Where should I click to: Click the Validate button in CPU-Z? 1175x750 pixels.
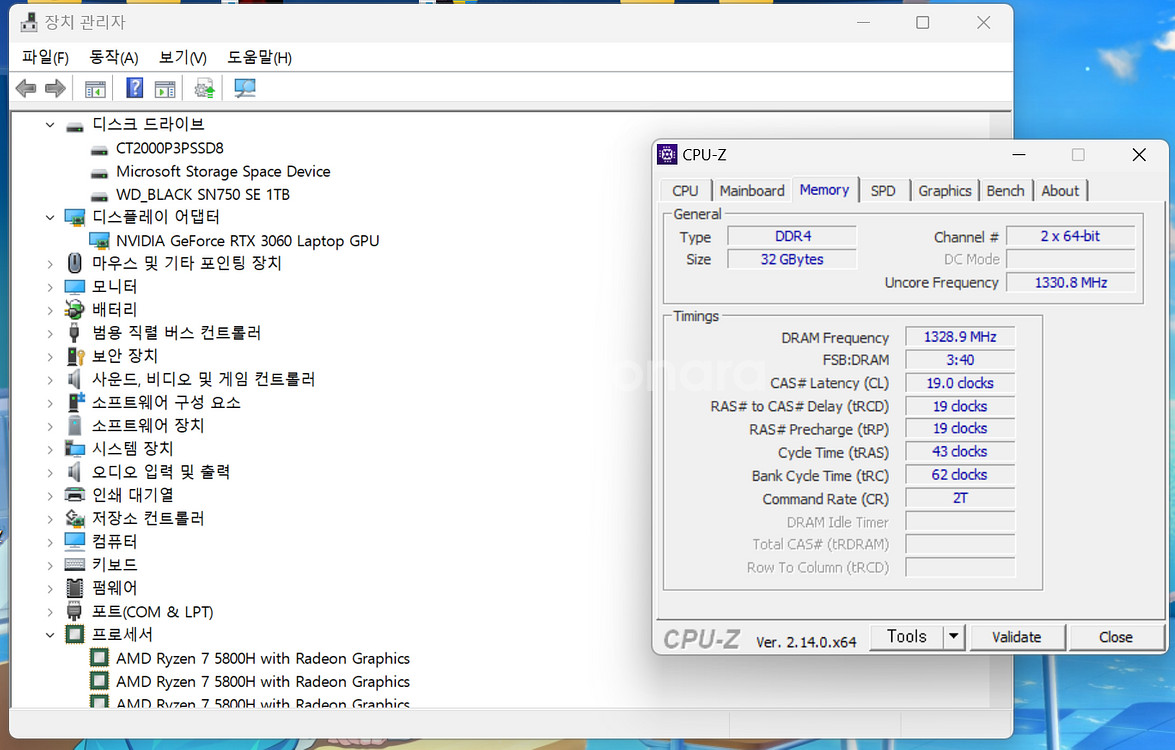tap(1016, 638)
